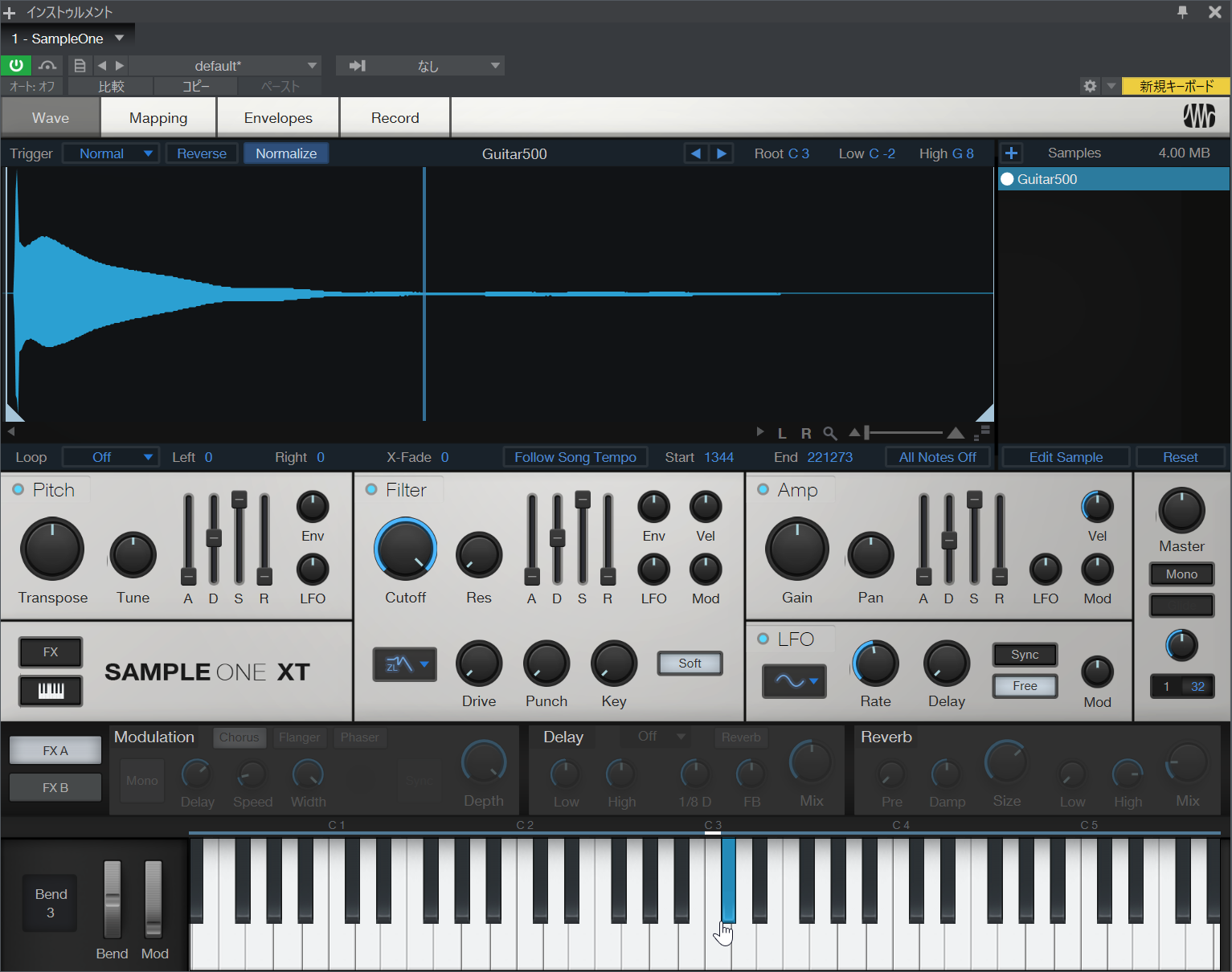Toggle the filter Soft mode
This screenshot has width=1232, height=972.
pyautogui.click(x=690, y=664)
